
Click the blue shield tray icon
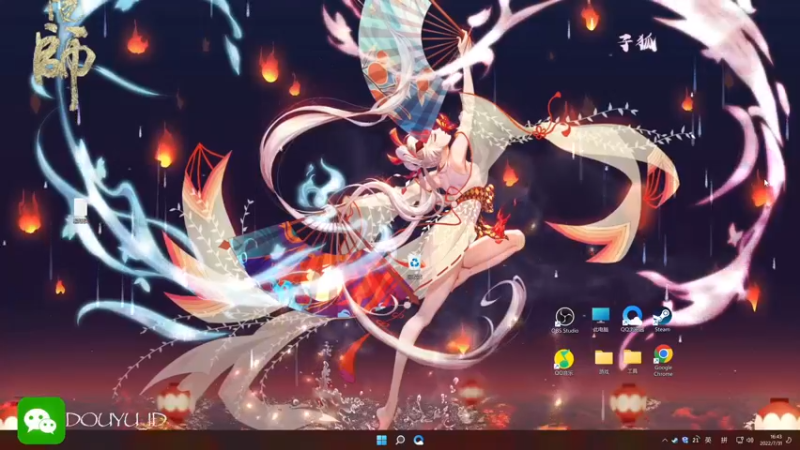[x=685, y=440]
